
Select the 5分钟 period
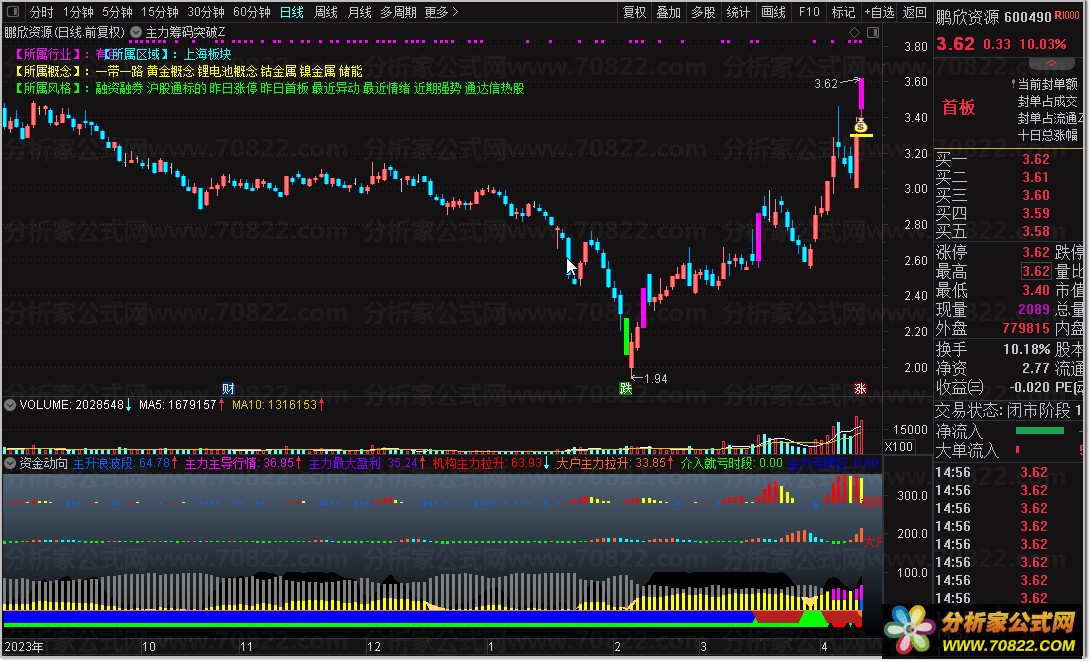[117, 12]
